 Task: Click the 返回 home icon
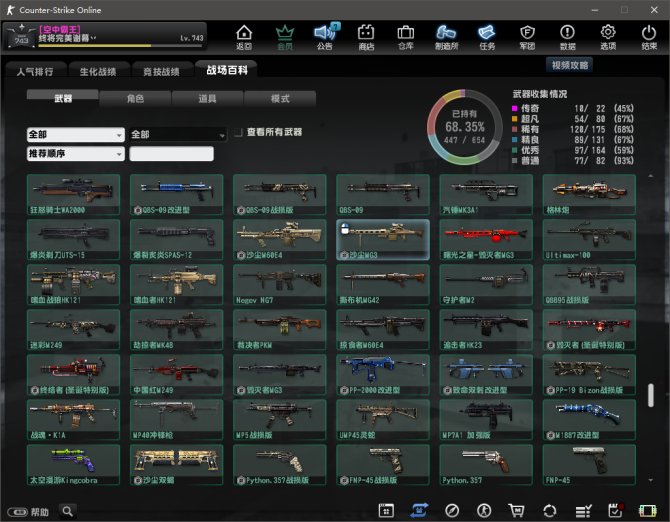click(244, 37)
